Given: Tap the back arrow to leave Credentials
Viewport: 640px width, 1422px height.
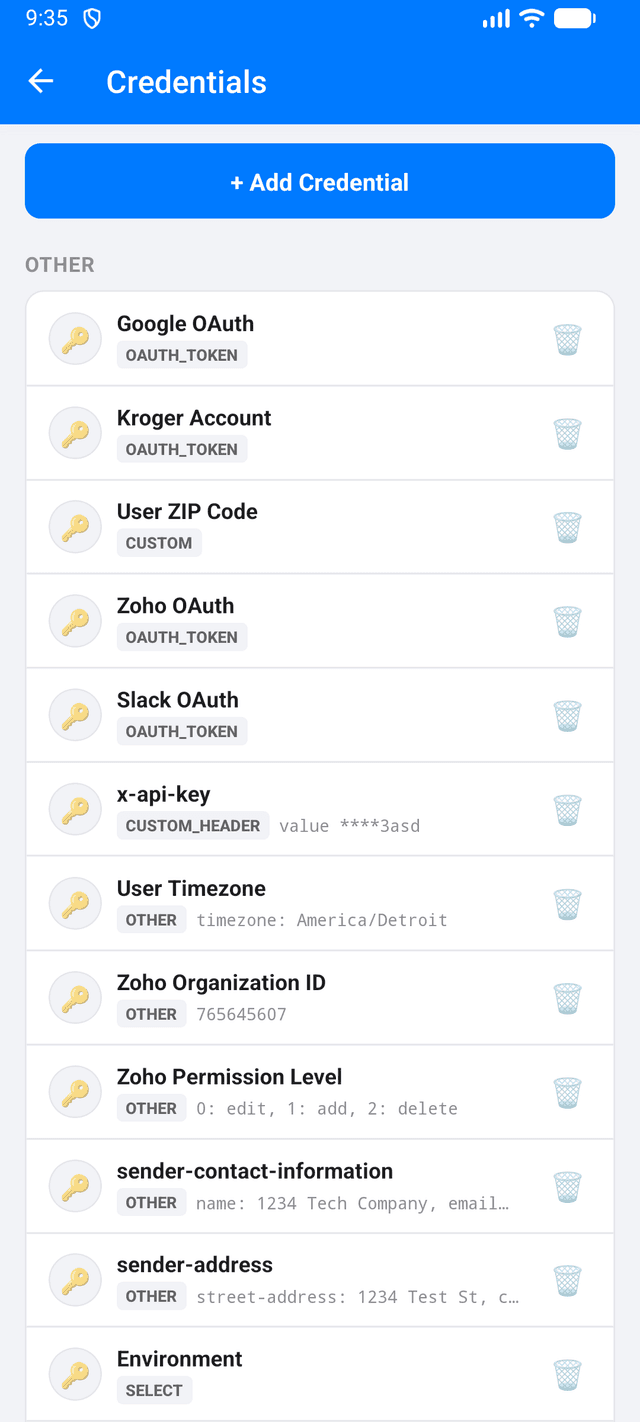Looking at the screenshot, I should [x=40, y=81].
